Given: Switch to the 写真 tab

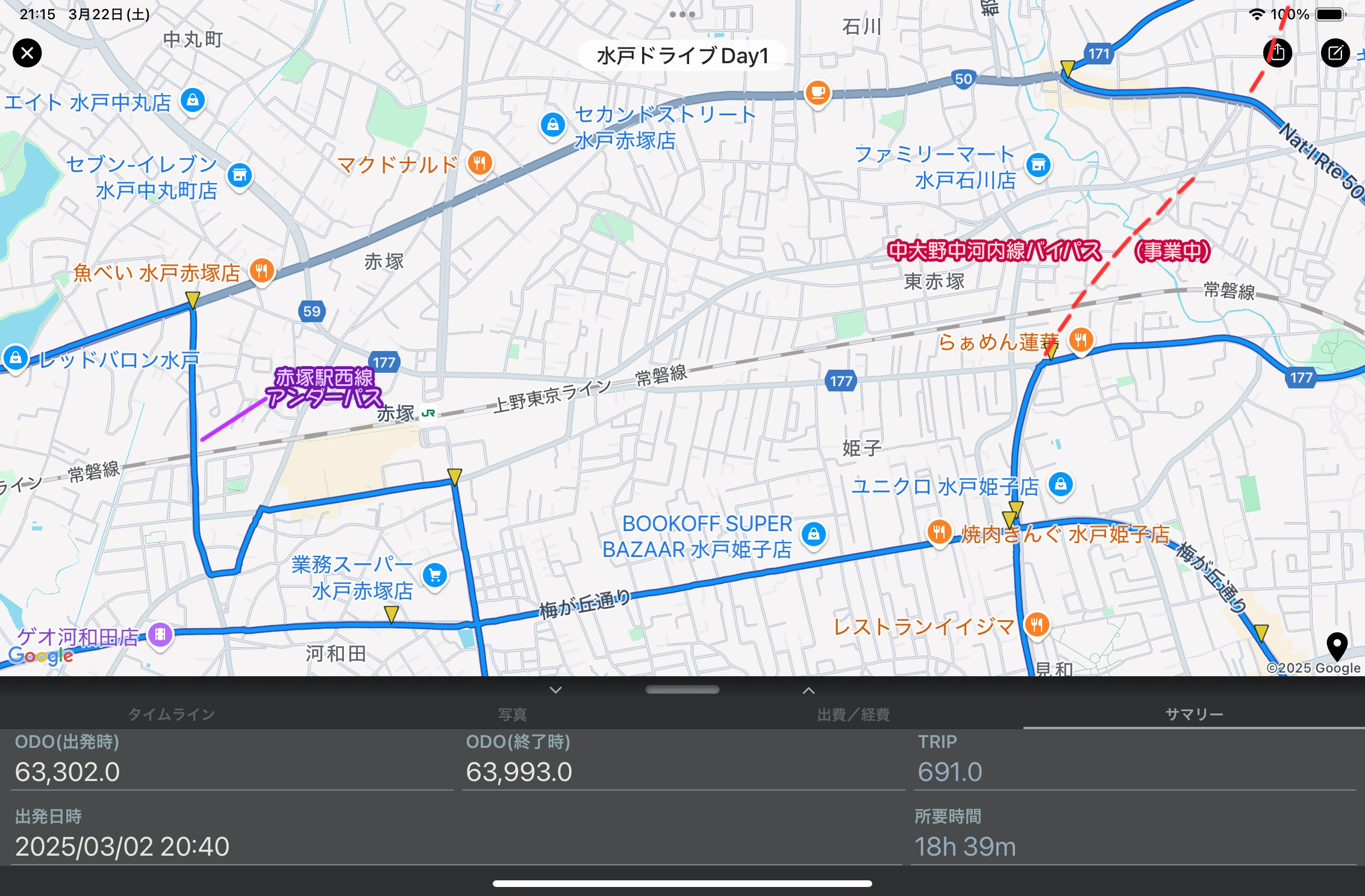Looking at the screenshot, I should click(512, 714).
